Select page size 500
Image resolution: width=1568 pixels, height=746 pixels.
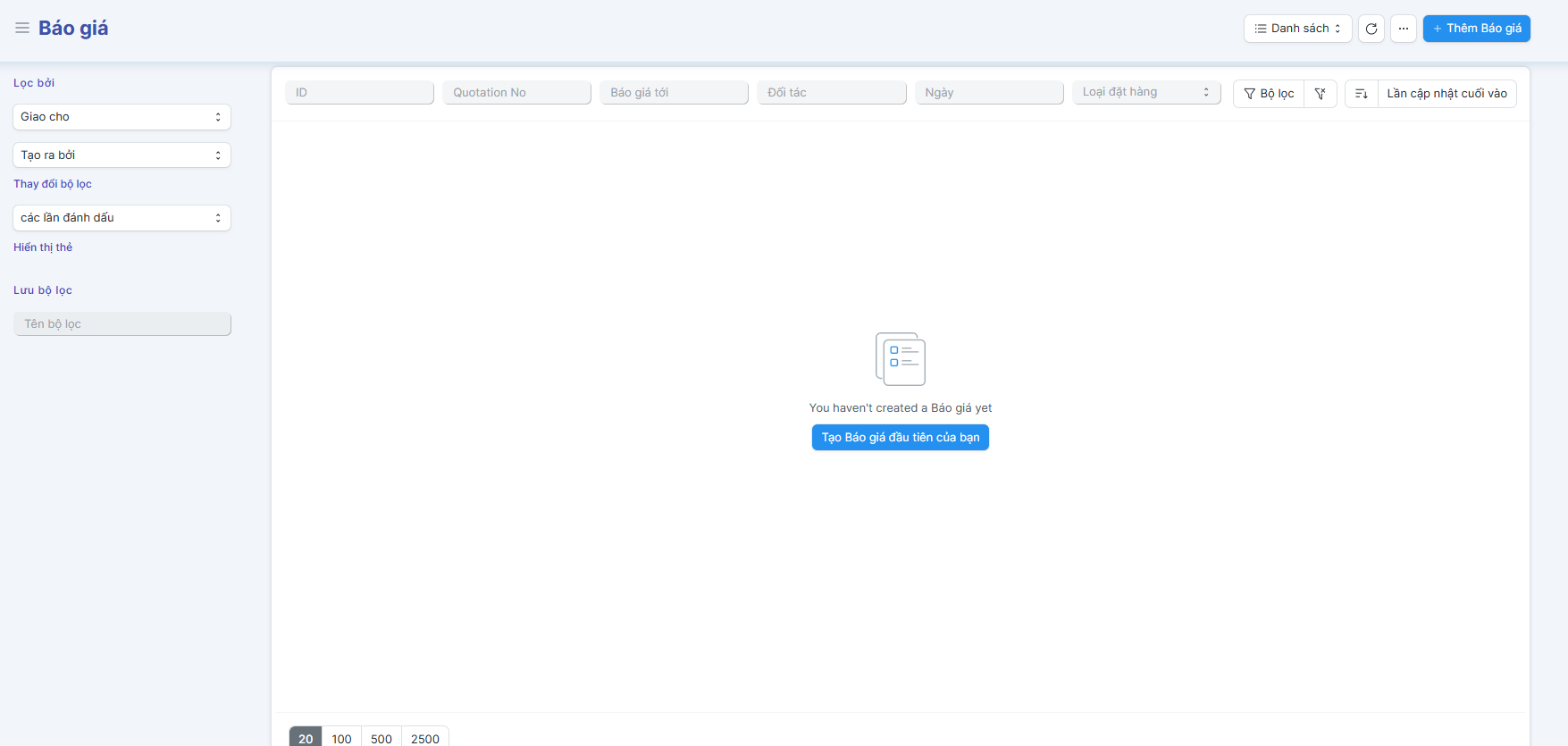(382, 738)
